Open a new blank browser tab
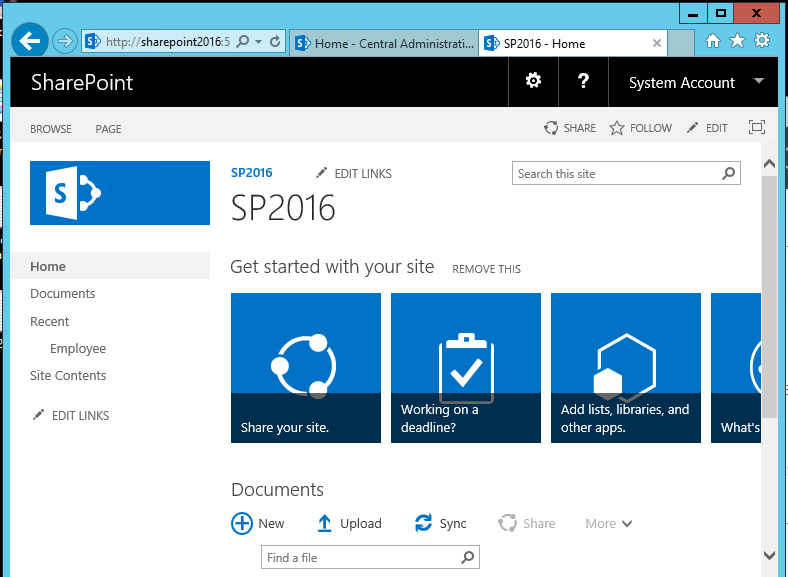This screenshot has width=788, height=577. [681, 44]
